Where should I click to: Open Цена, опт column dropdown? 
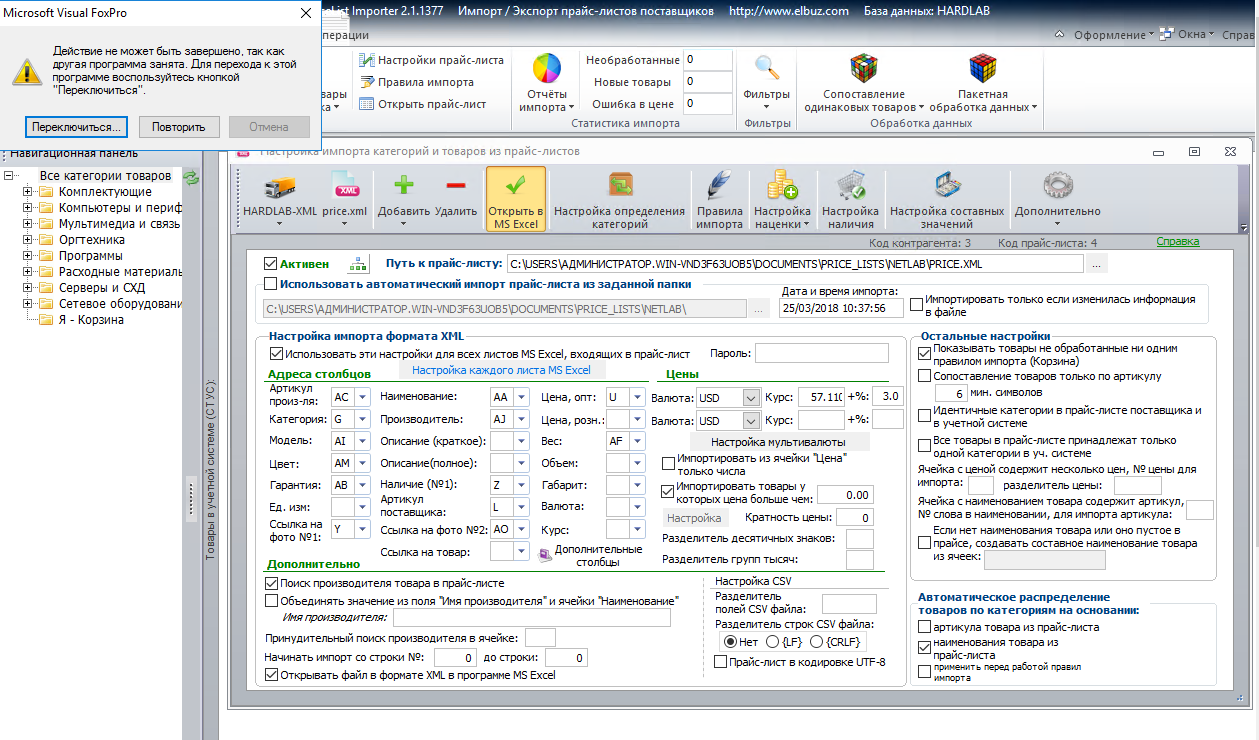638,397
